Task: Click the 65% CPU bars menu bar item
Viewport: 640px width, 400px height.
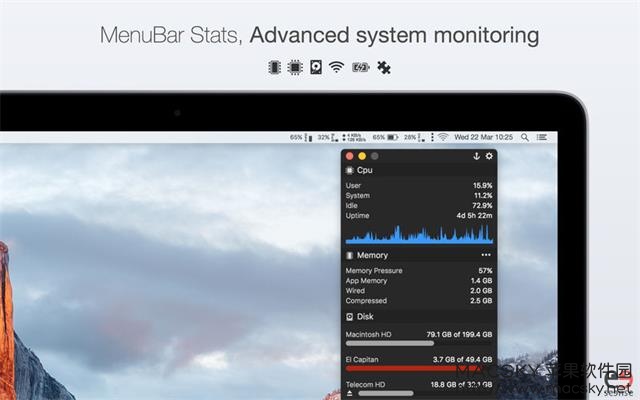Action: (x=301, y=138)
